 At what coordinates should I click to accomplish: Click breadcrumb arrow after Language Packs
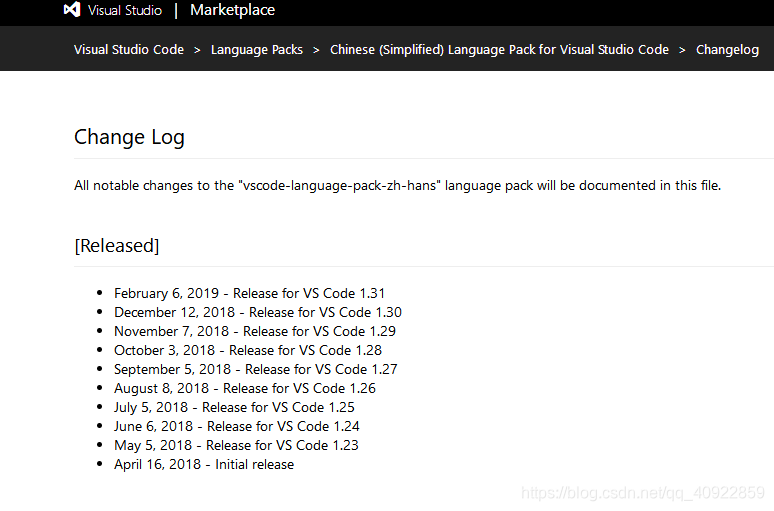click(x=316, y=50)
